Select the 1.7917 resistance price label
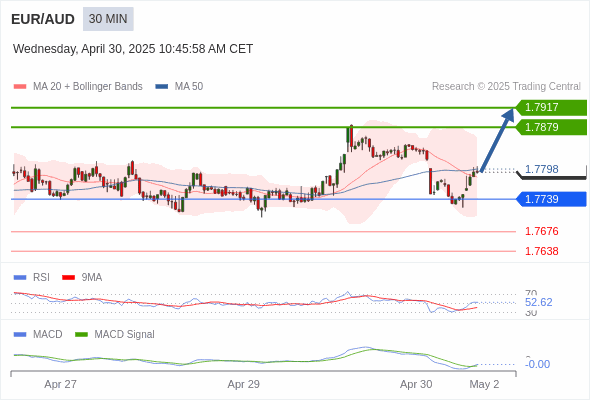 point(551,108)
